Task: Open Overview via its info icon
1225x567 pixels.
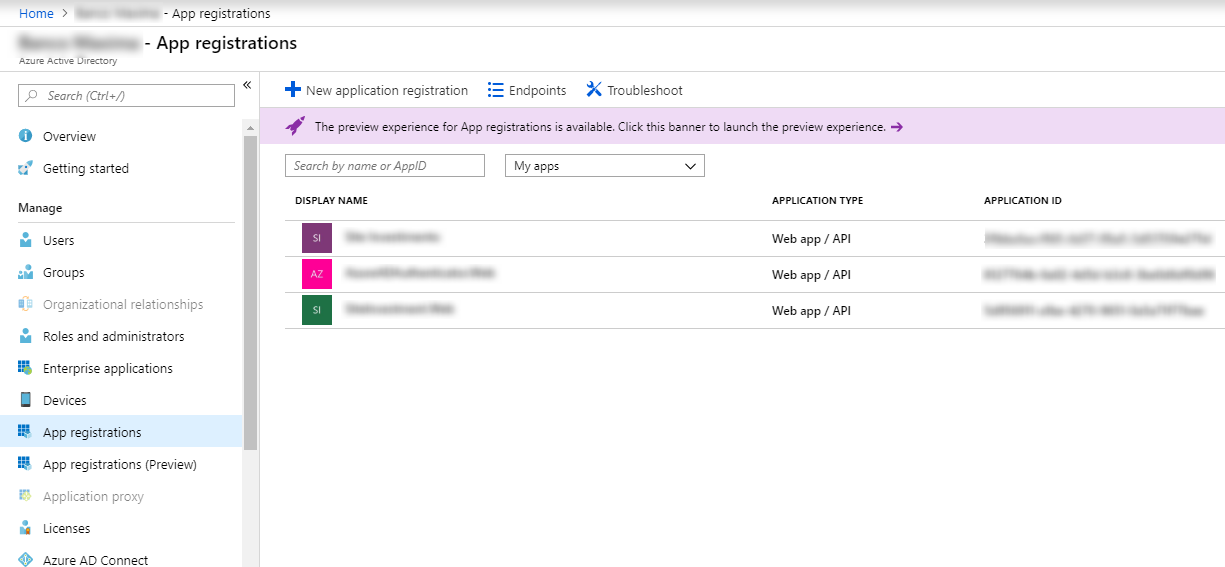Action: pos(26,136)
